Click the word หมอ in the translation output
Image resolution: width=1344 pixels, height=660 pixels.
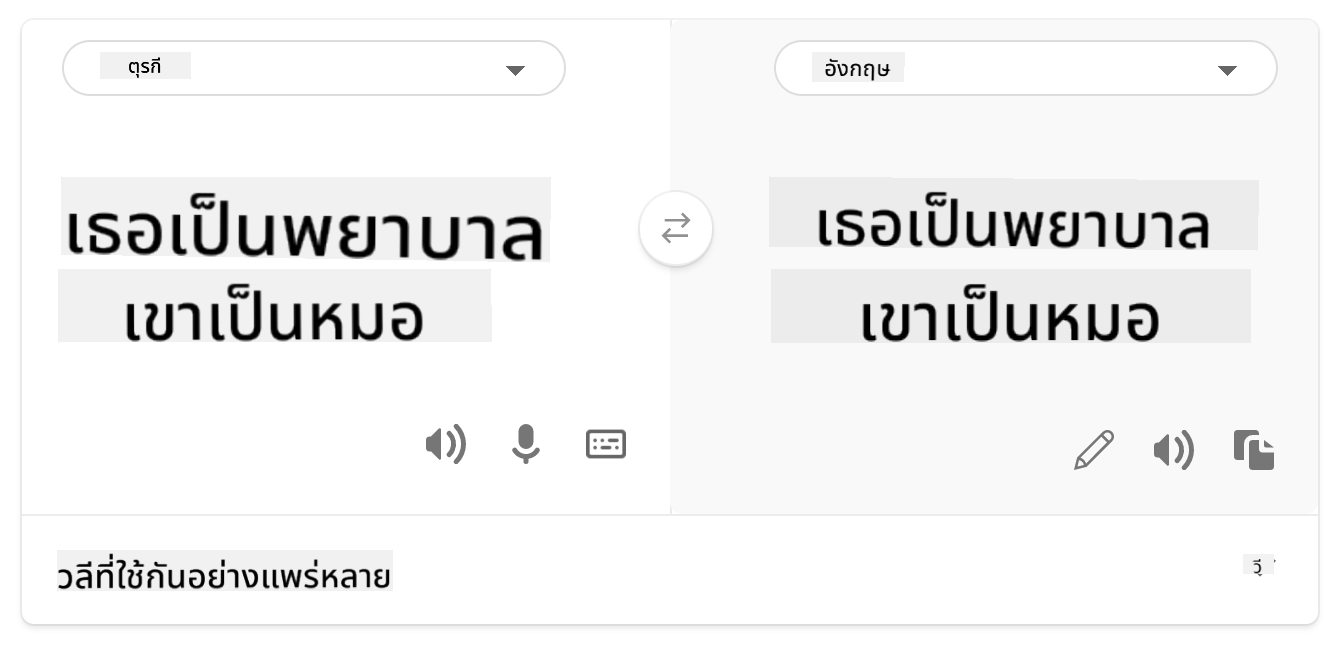(x=1104, y=318)
